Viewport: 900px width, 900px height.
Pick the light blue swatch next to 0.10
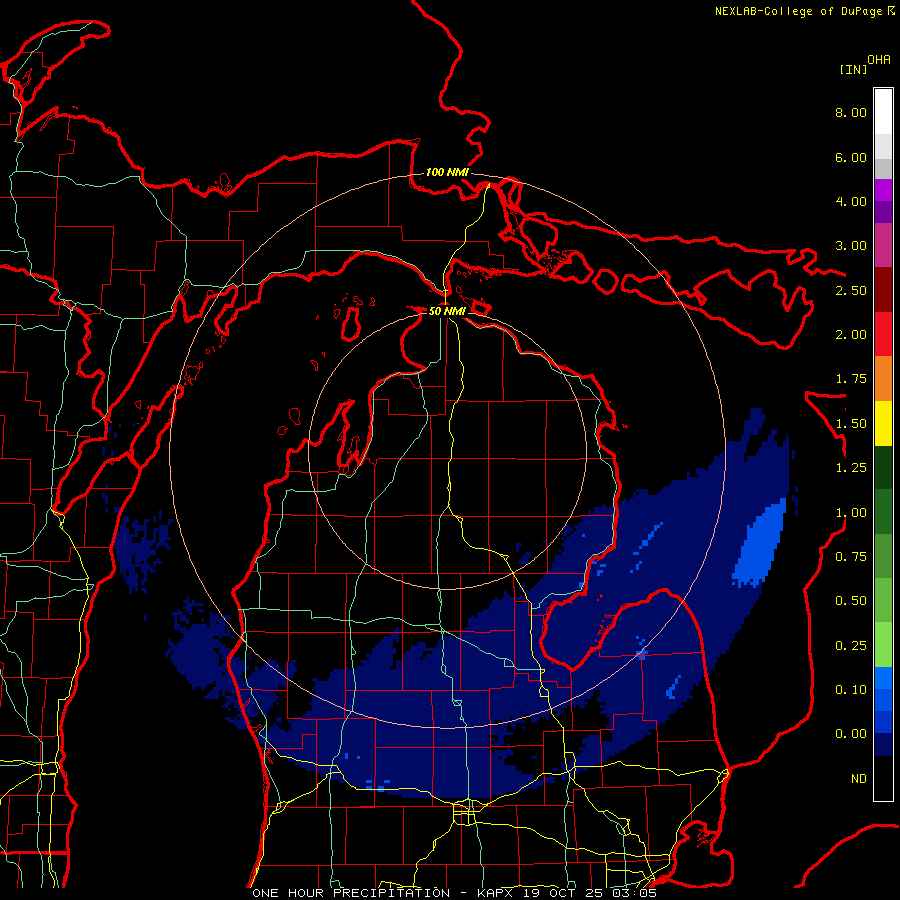(x=883, y=678)
